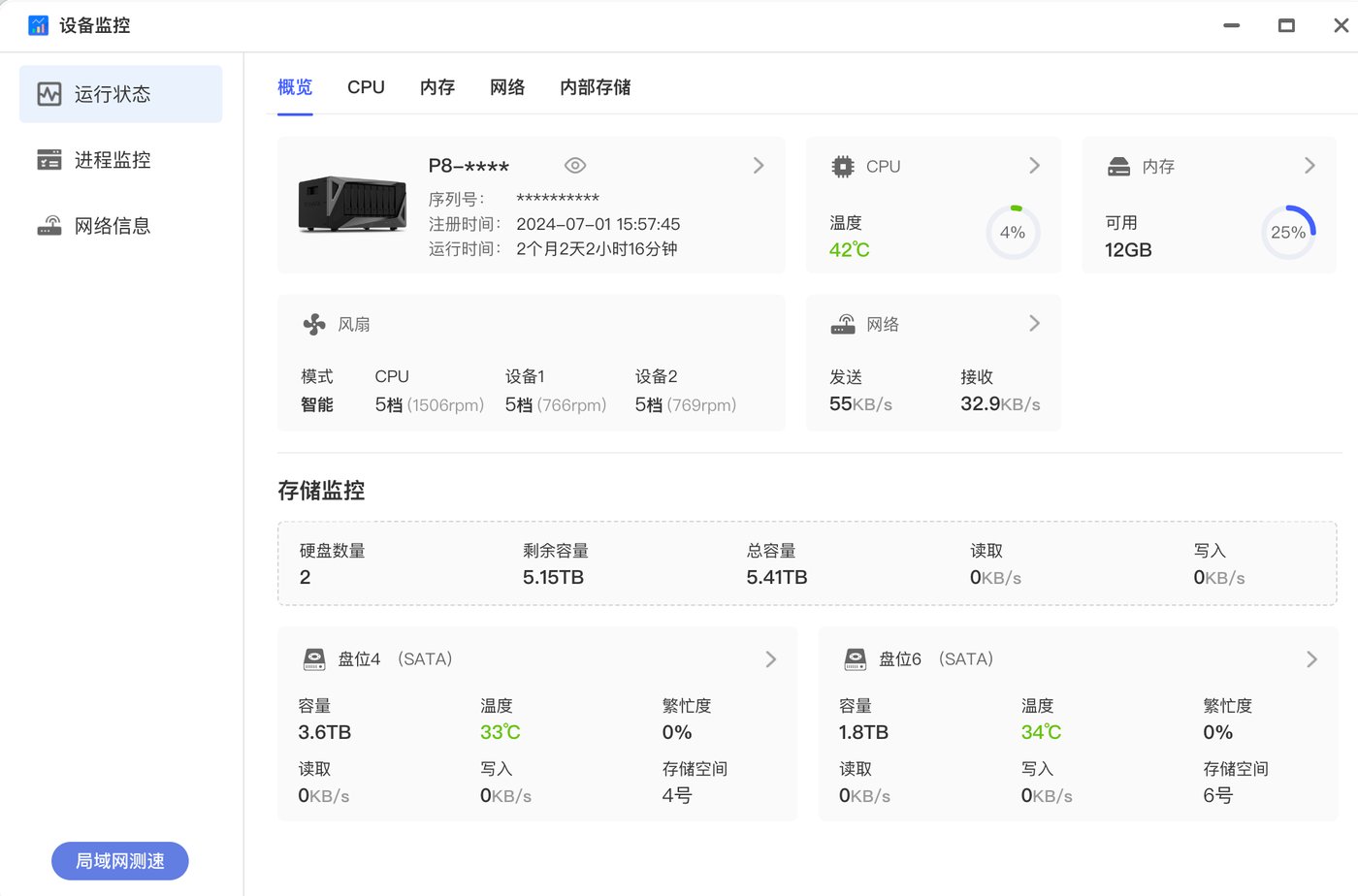Click the 设备监控 app logo icon
The width and height of the screenshot is (1358, 896).
pos(39,25)
